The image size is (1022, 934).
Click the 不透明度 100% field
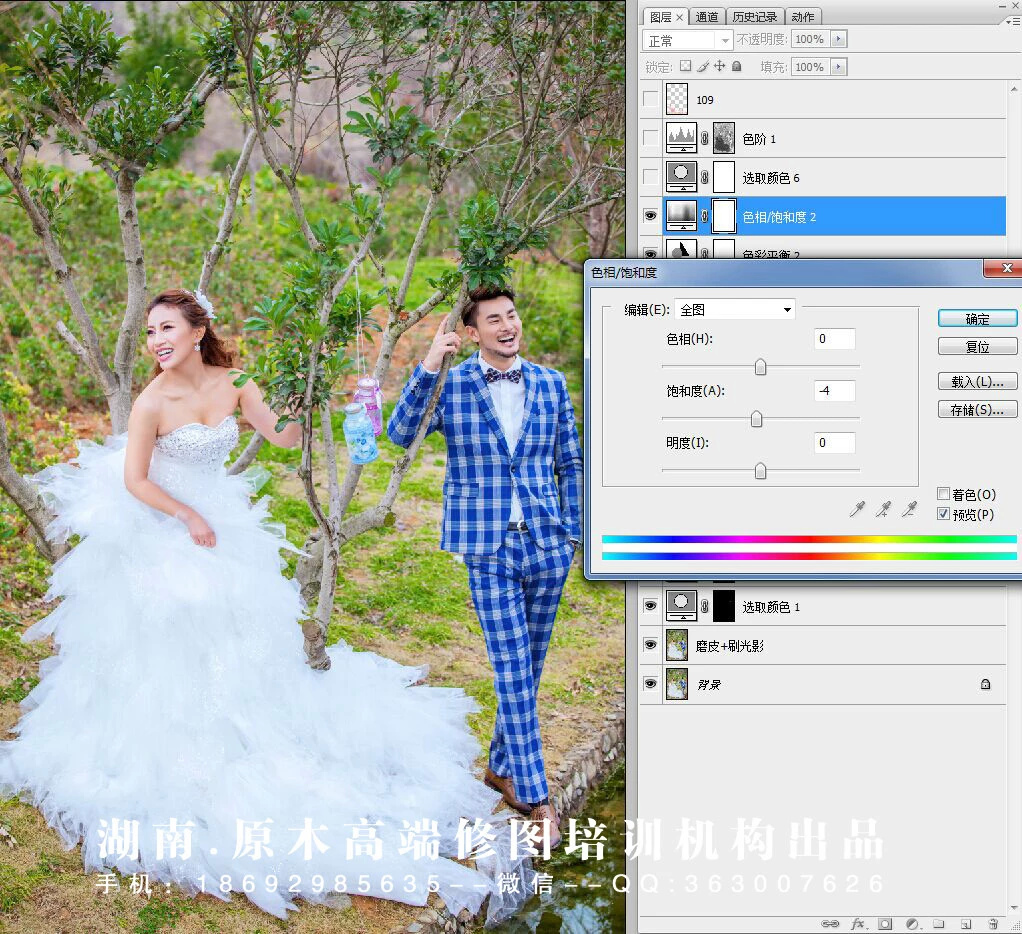(811, 39)
